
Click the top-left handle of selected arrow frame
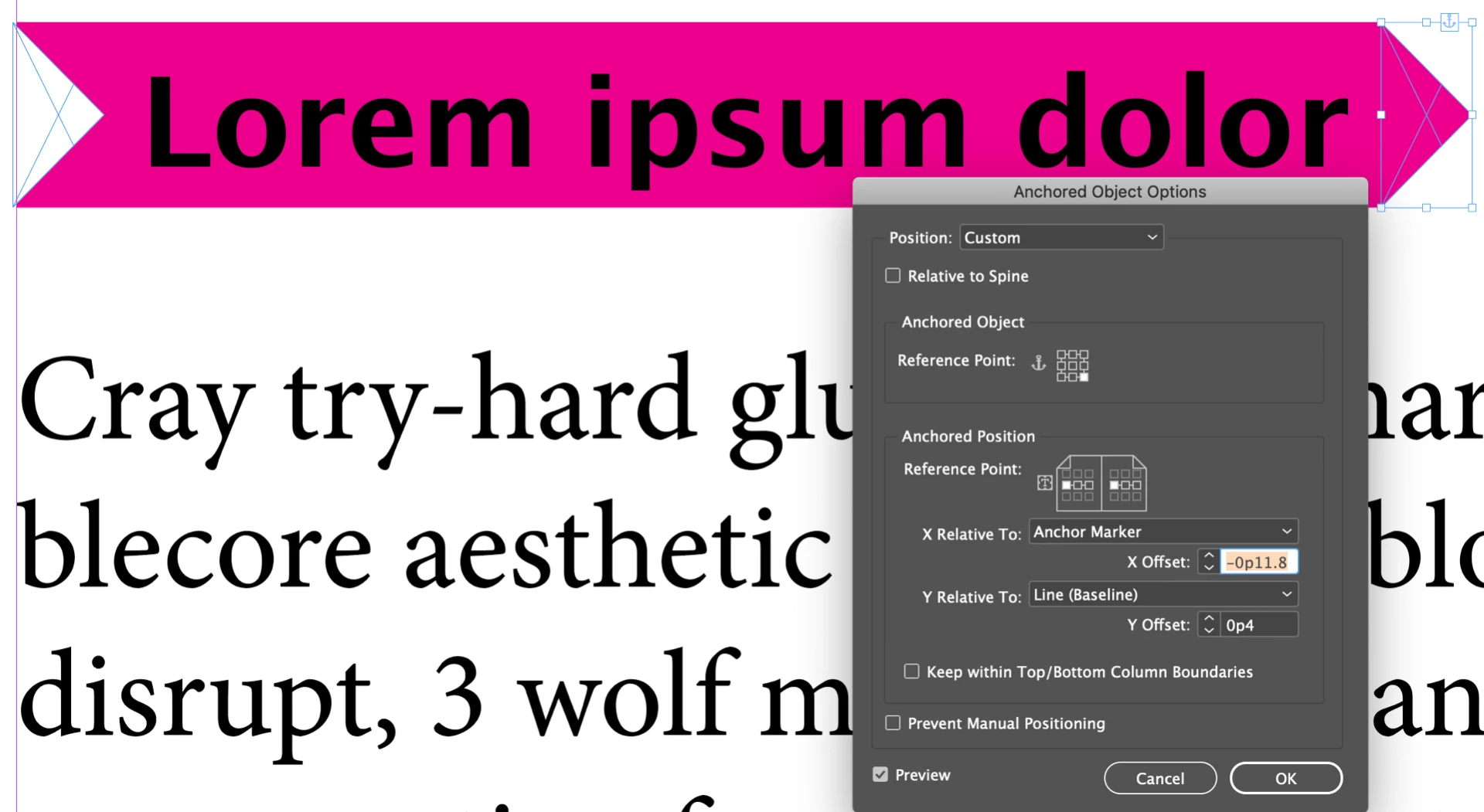(x=1381, y=22)
